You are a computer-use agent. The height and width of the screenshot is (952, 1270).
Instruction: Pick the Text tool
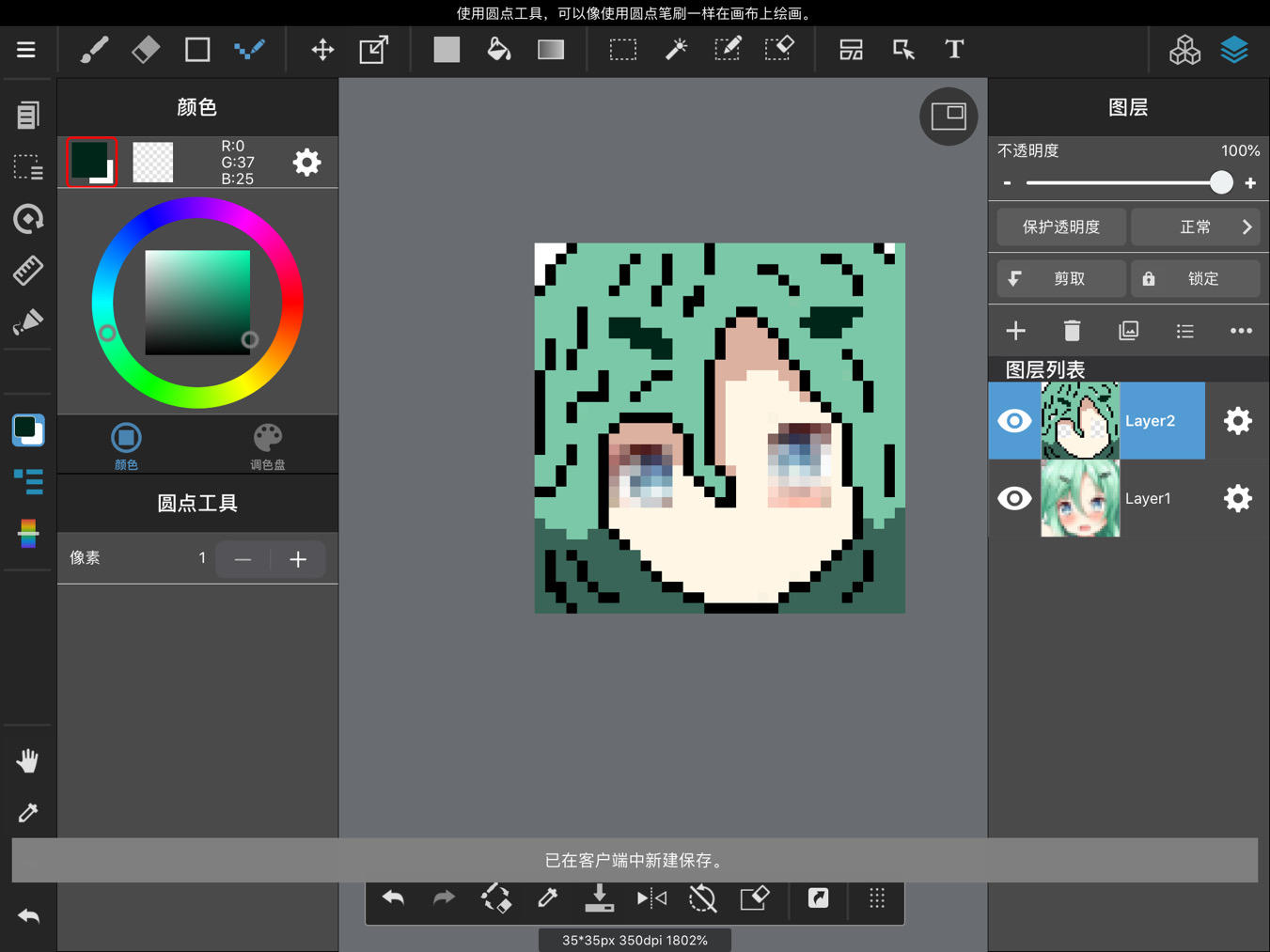(954, 50)
